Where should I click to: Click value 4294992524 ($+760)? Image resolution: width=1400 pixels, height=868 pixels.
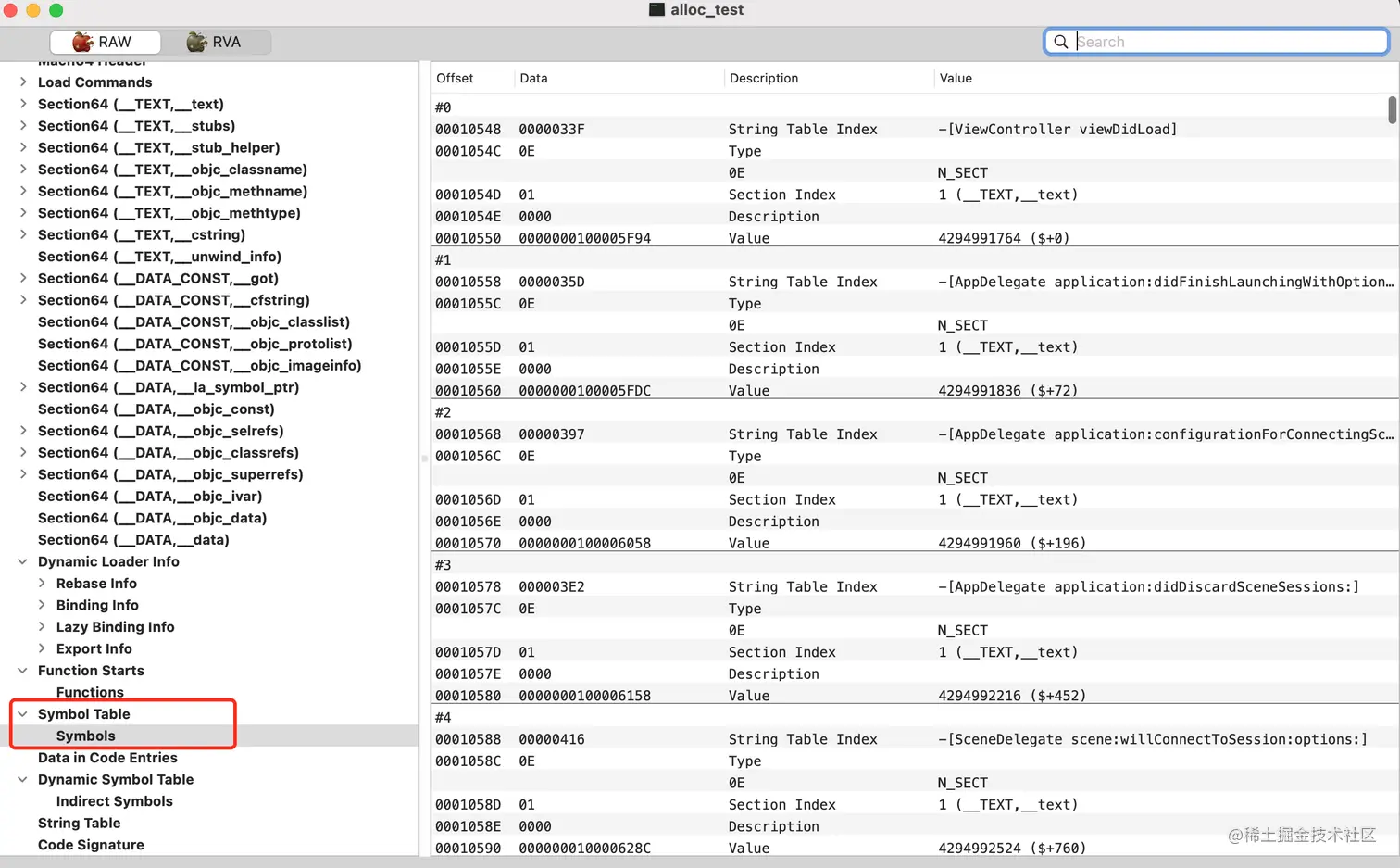(1012, 848)
